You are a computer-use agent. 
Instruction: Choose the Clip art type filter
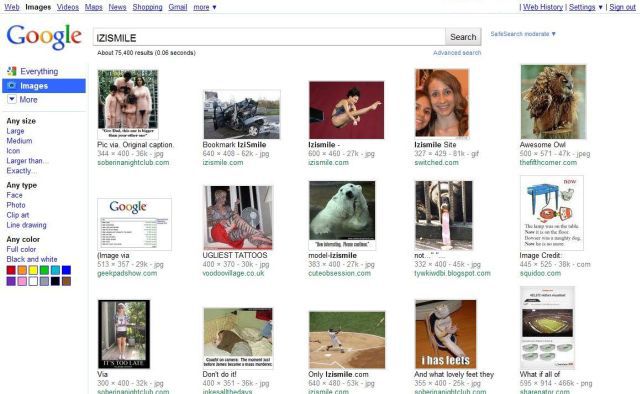pos(18,215)
